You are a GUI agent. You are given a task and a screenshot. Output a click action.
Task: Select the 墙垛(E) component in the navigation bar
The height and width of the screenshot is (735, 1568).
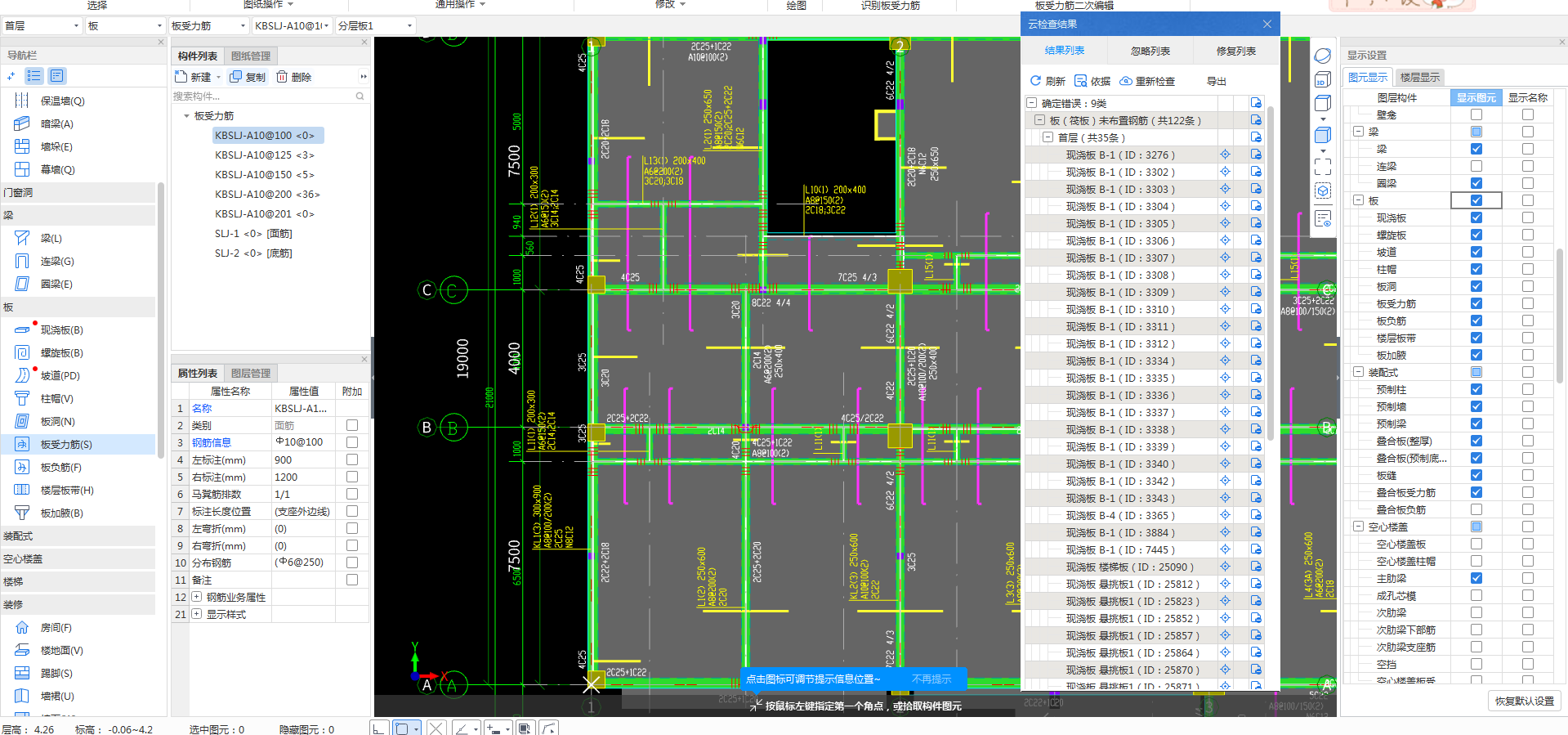[x=56, y=147]
